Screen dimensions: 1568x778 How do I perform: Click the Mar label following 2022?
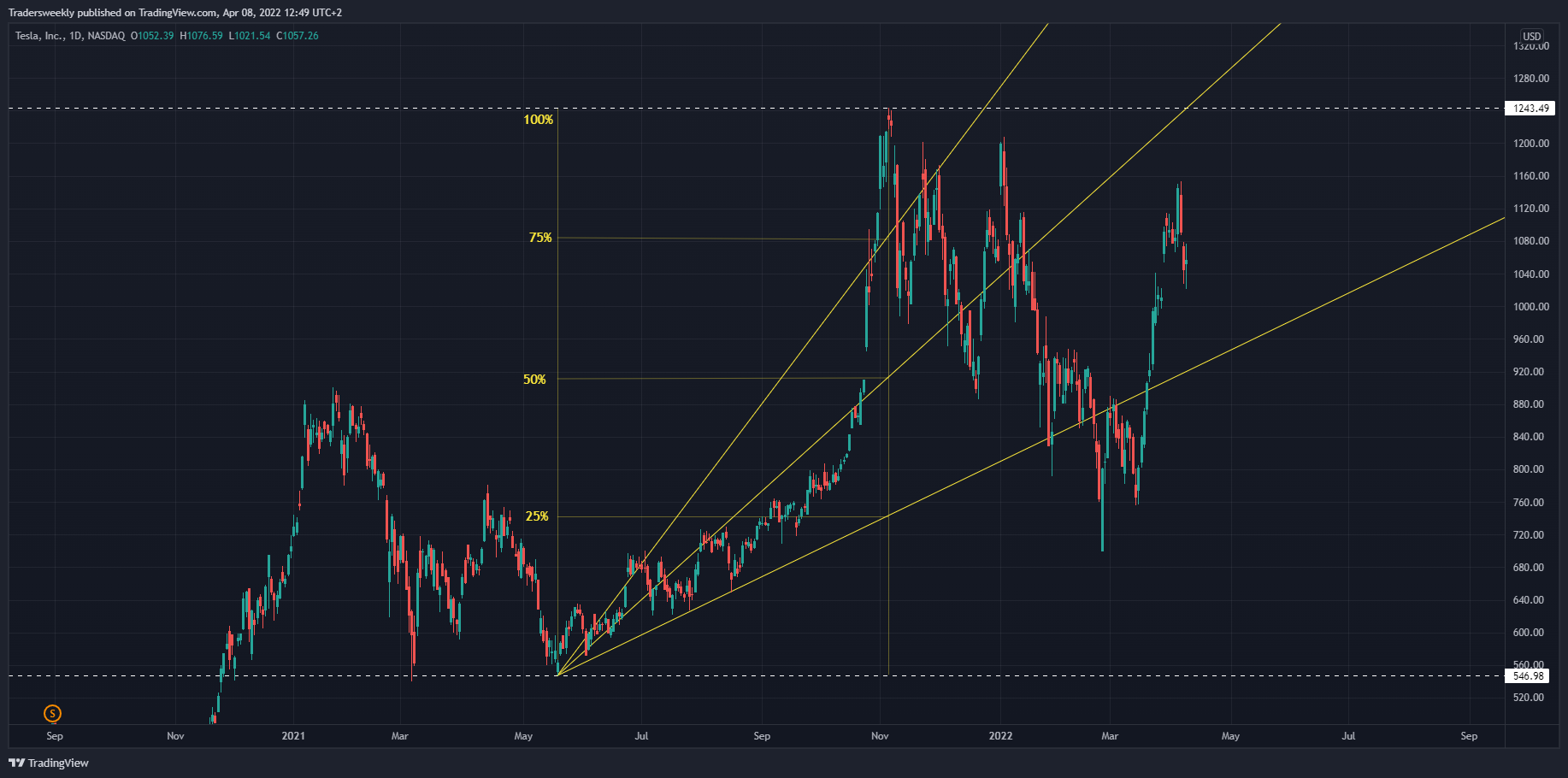coord(1110,736)
